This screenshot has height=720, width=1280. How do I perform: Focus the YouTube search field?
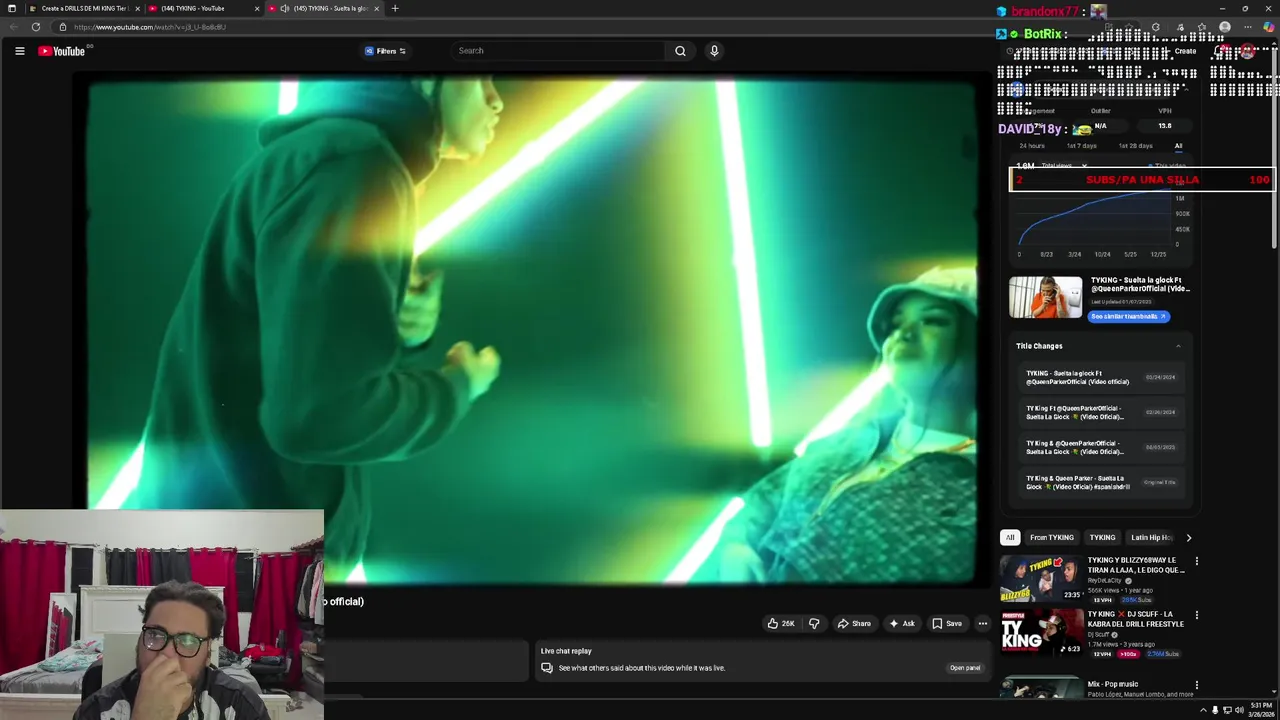click(558, 51)
